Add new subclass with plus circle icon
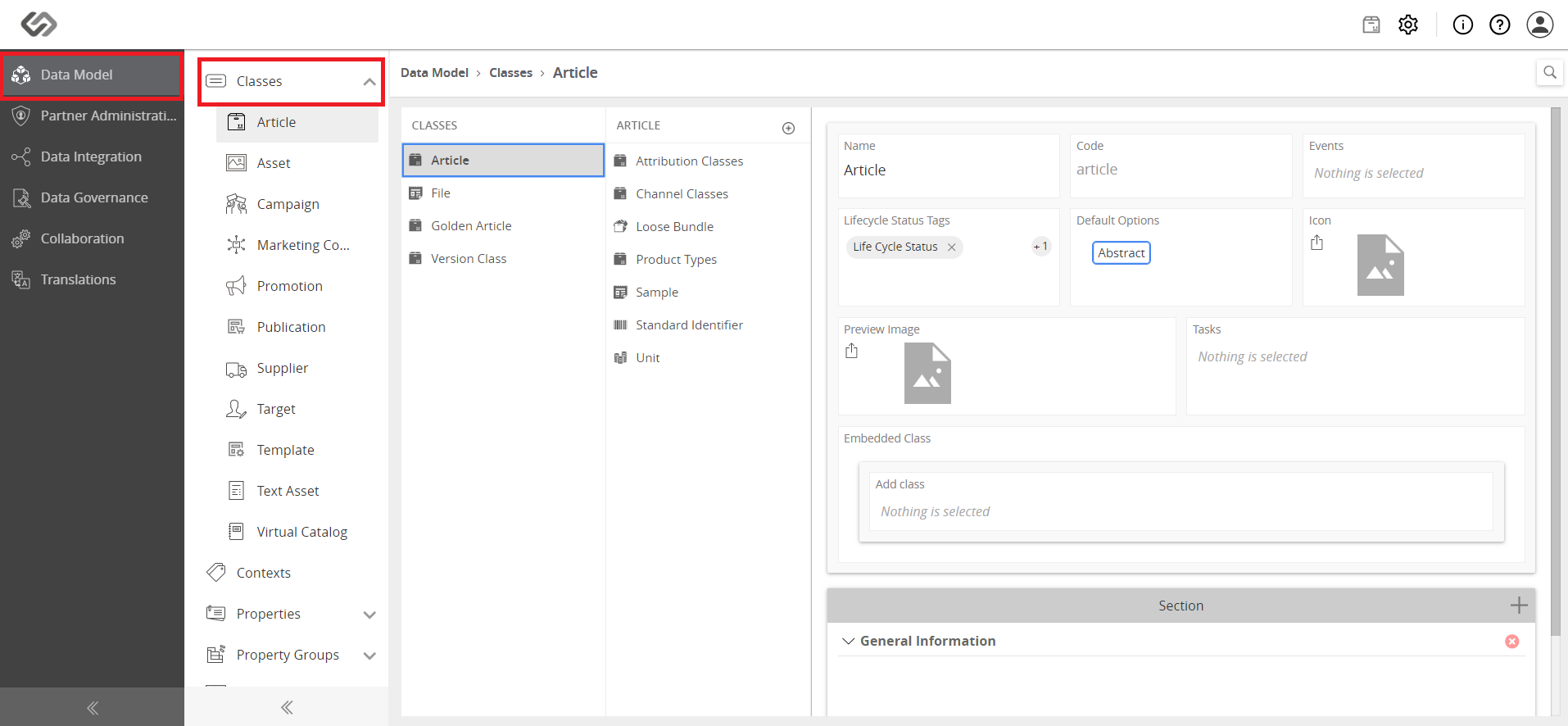 (788, 128)
